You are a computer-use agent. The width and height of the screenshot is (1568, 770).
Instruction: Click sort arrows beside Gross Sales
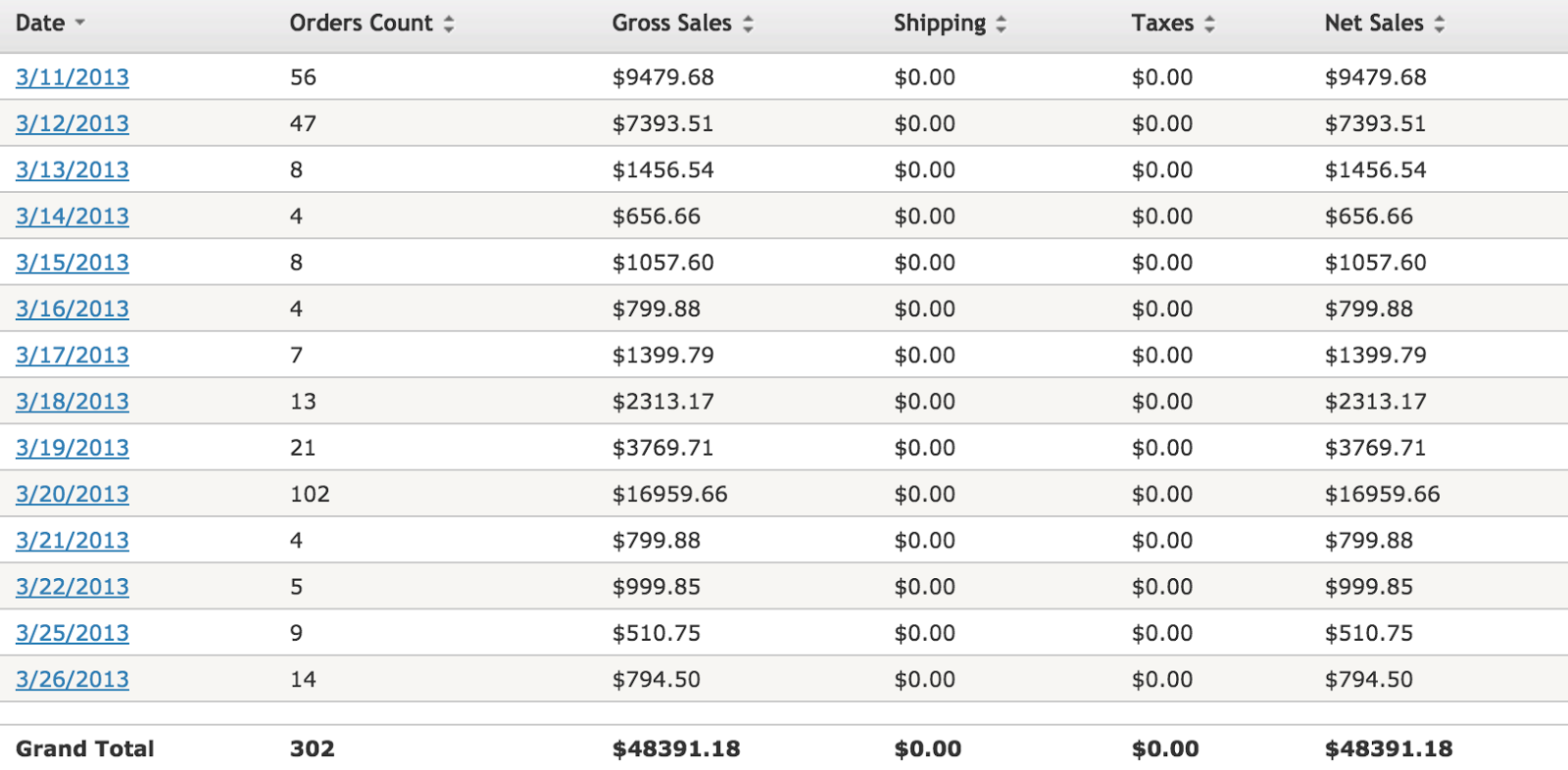748,24
